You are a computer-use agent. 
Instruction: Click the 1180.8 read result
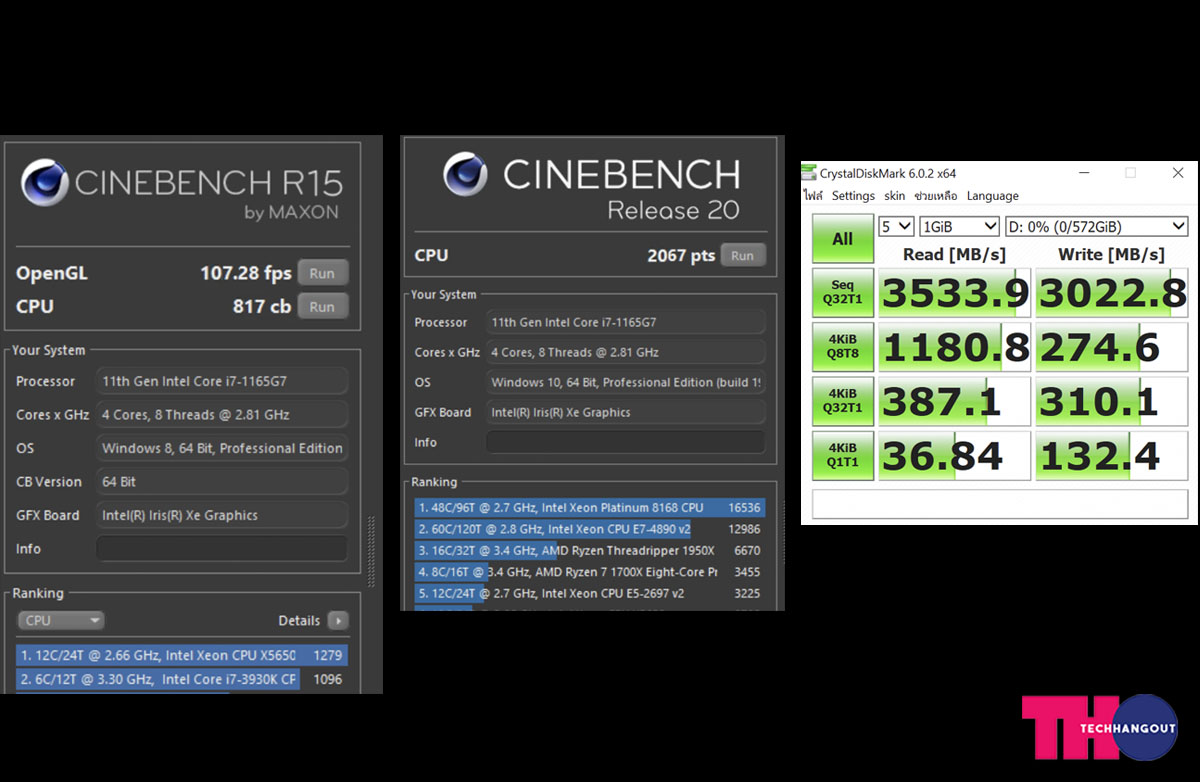tap(955, 347)
